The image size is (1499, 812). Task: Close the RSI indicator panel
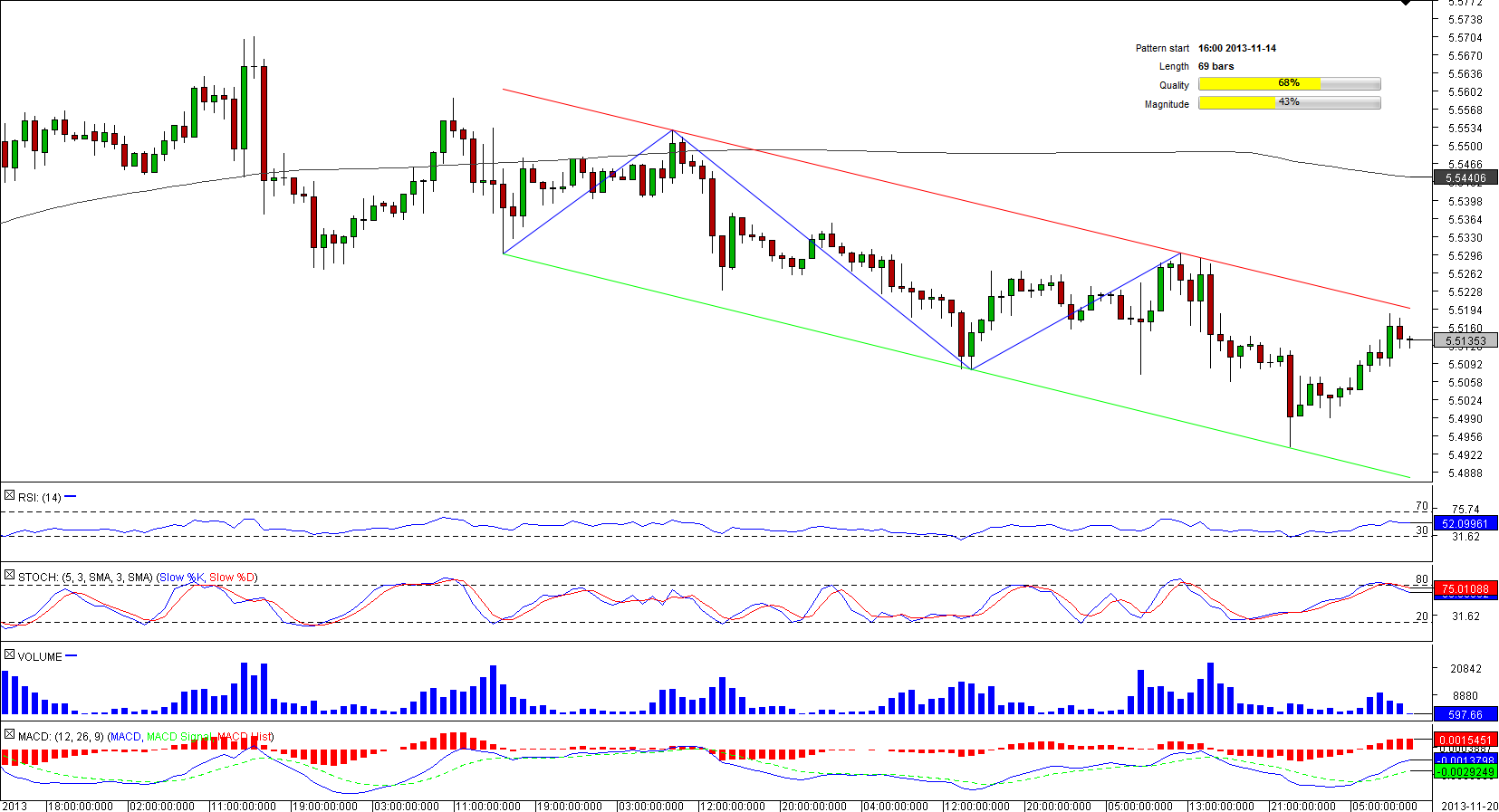click(x=9, y=495)
